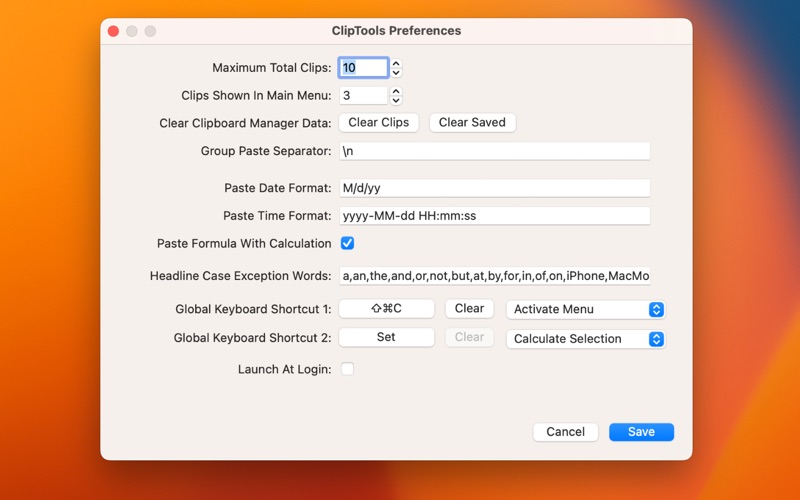Image resolution: width=800 pixels, height=500 pixels.
Task: Click the Paste Formula With Calculation label
Action: click(244, 244)
